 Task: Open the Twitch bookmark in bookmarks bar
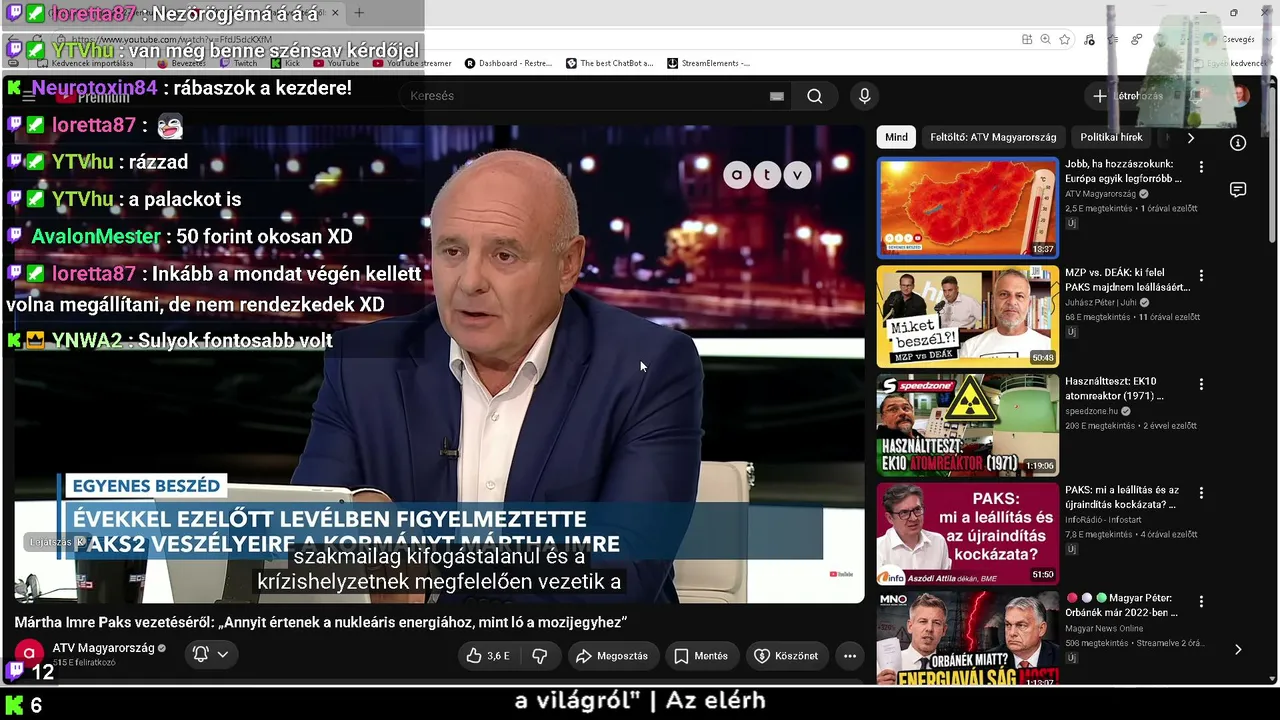(x=237, y=63)
